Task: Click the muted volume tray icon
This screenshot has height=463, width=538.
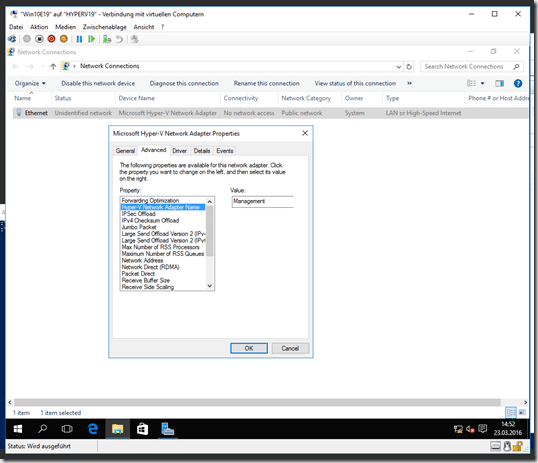Action: click(470, 429)
